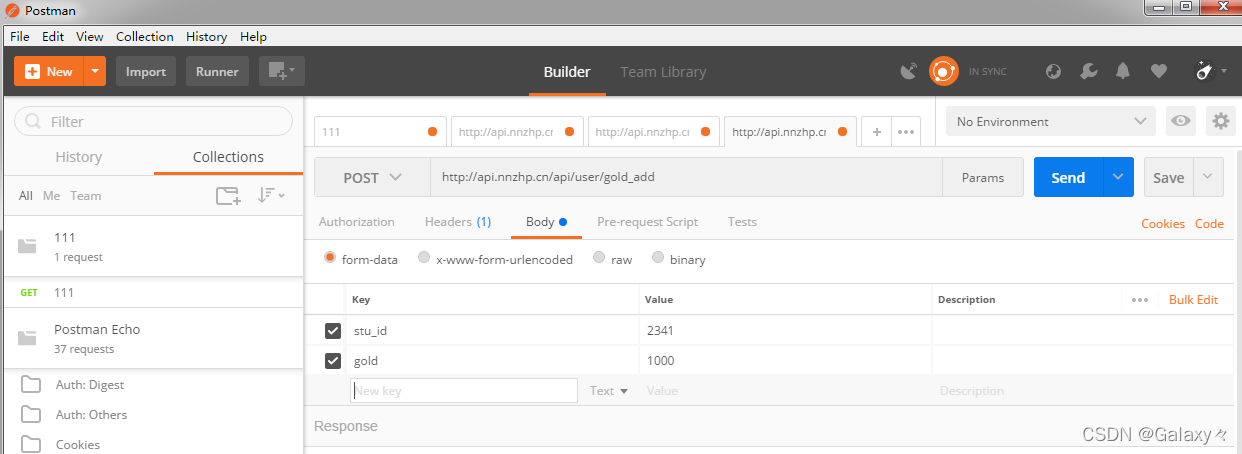Send the request
Image resolution: width=1242 pixels, height=454 pixels.
1068,177
